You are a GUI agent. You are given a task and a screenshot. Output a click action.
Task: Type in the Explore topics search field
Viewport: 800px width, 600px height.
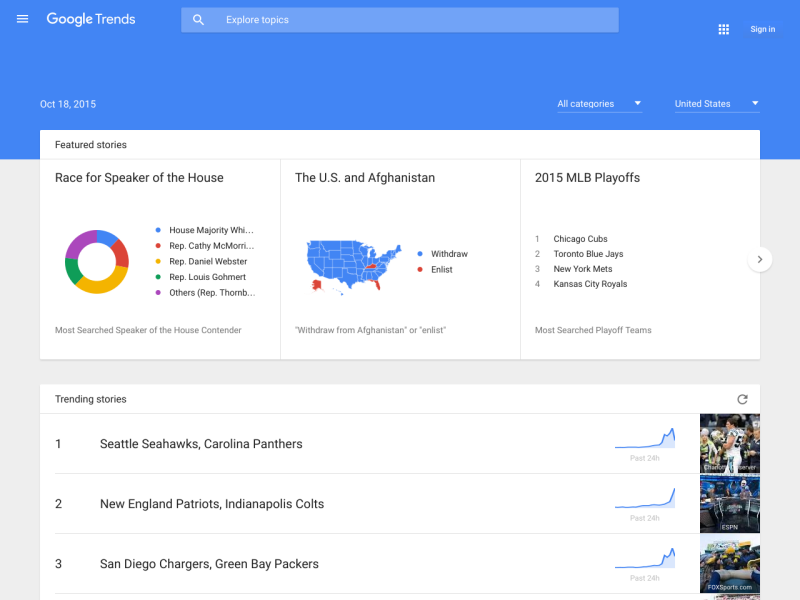[x=410, y=20]
